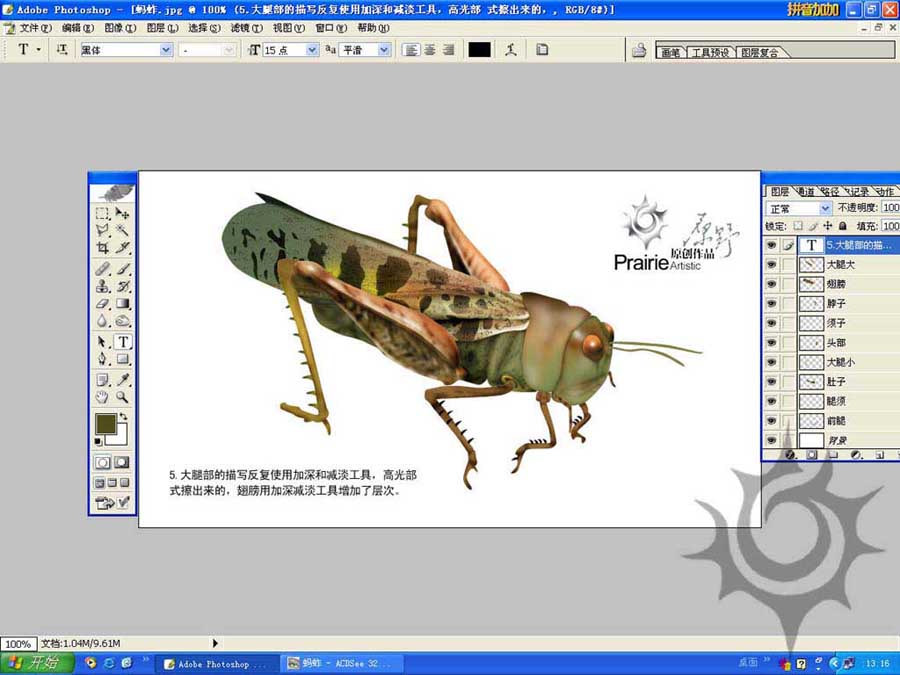Screen dimensions: 900x675
Task: Click the text color swatch in options bar
Action: (x=479, y=50)
